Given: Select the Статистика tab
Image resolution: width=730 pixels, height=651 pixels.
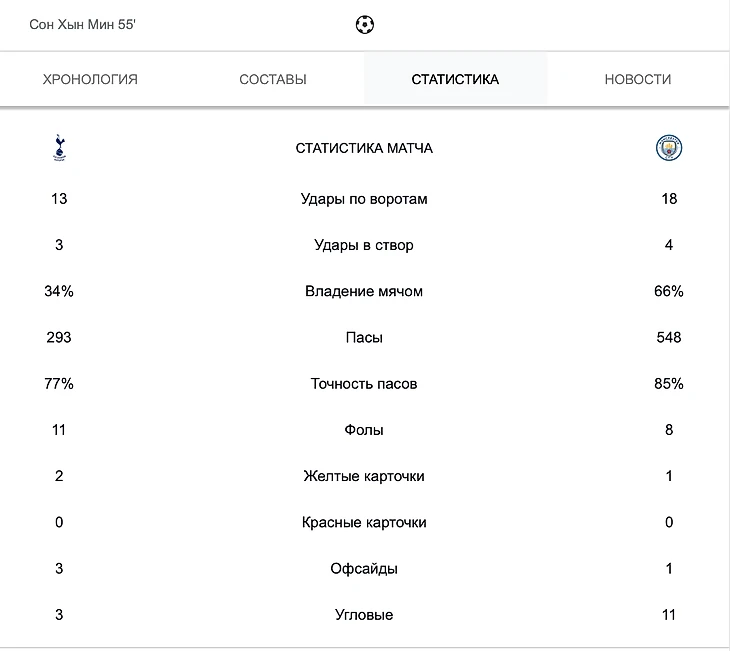Looking at the screenshot, I should click(x=455, y=79).
